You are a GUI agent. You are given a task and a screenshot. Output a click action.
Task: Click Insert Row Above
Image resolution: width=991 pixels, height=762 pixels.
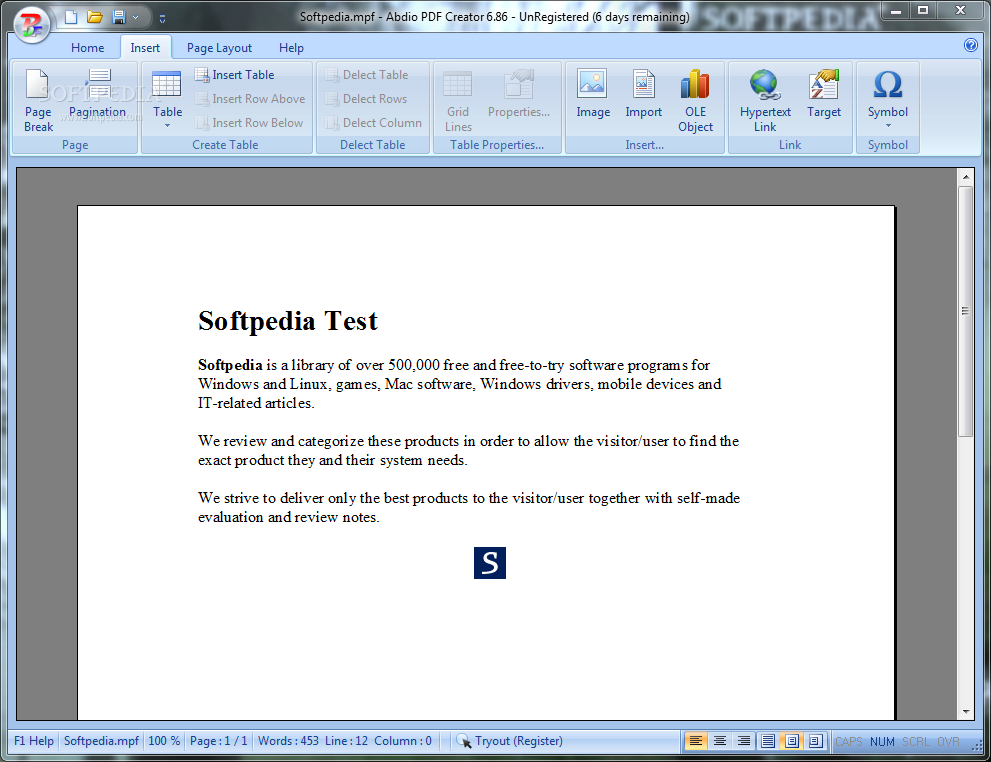[x=250, y=99]
